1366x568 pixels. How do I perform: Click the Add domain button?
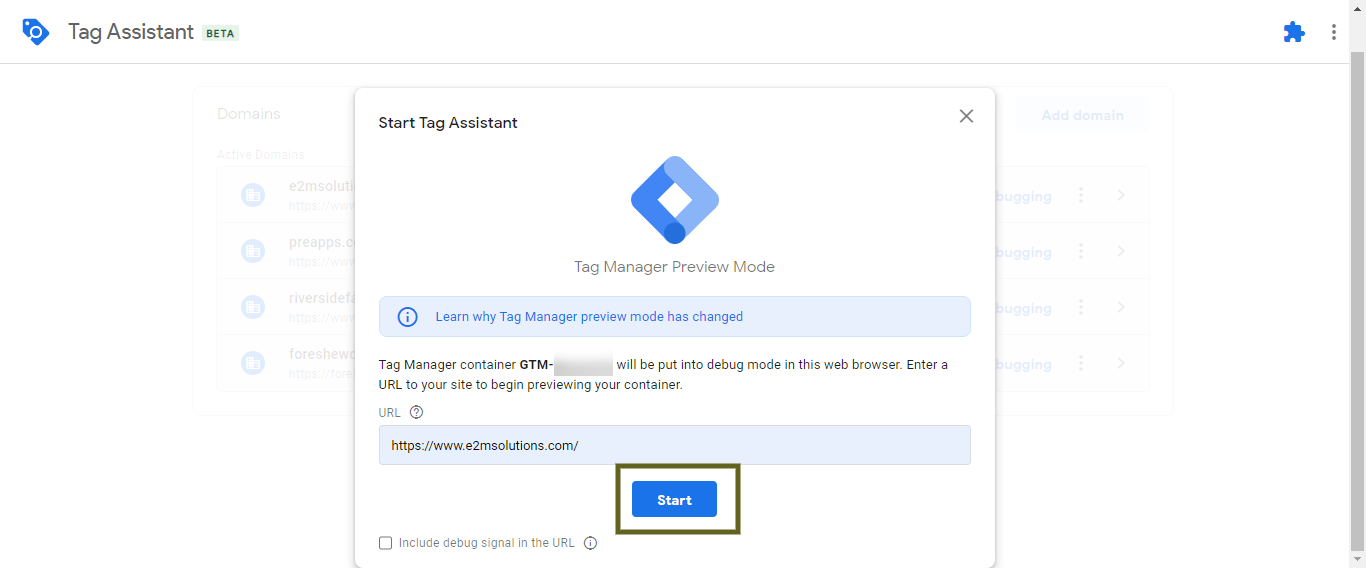[x=1082, y=115]
